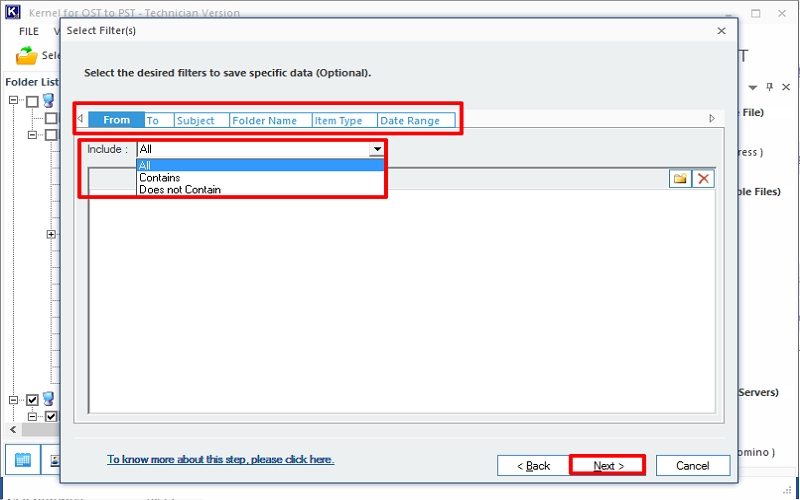Click the Select file folder icon in toolbar

pyautogui.click(x=27, y=57)
